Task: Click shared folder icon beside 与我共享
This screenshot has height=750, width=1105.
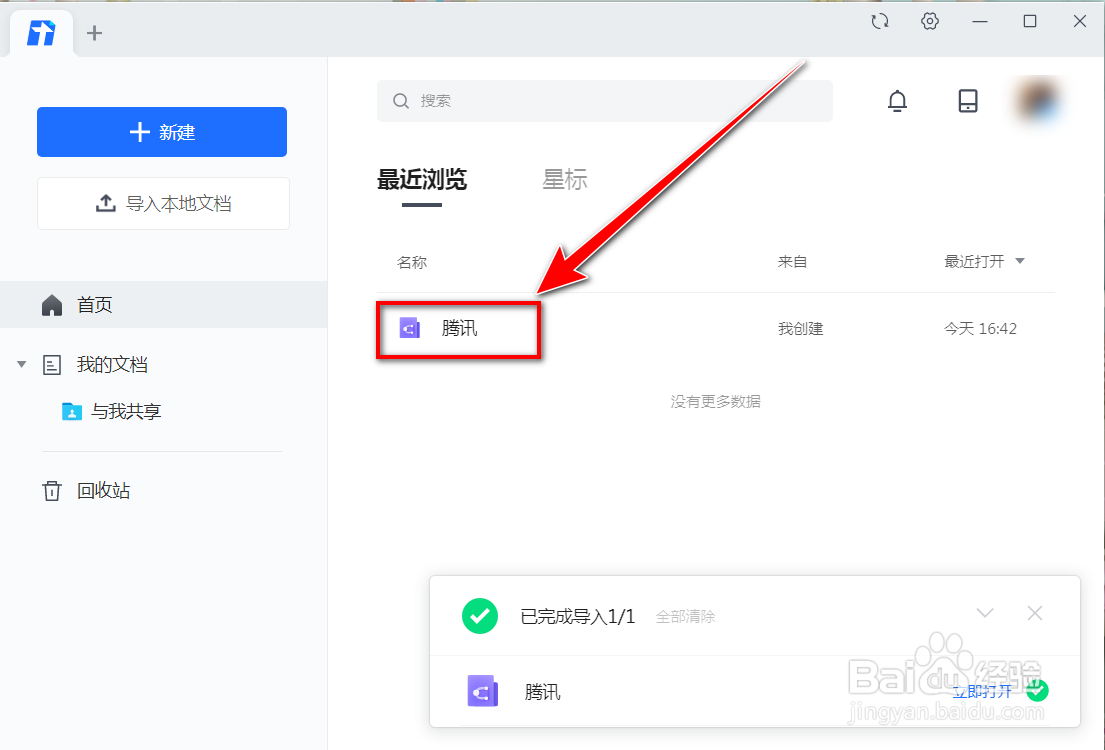Action: pos(72,411)
